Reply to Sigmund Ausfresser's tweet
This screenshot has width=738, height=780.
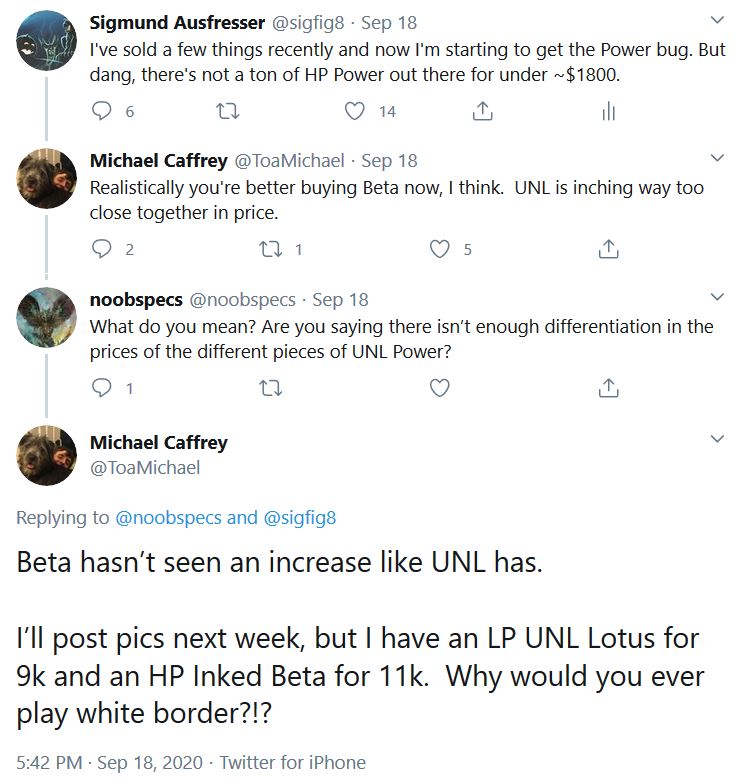[x=102, y=112]
